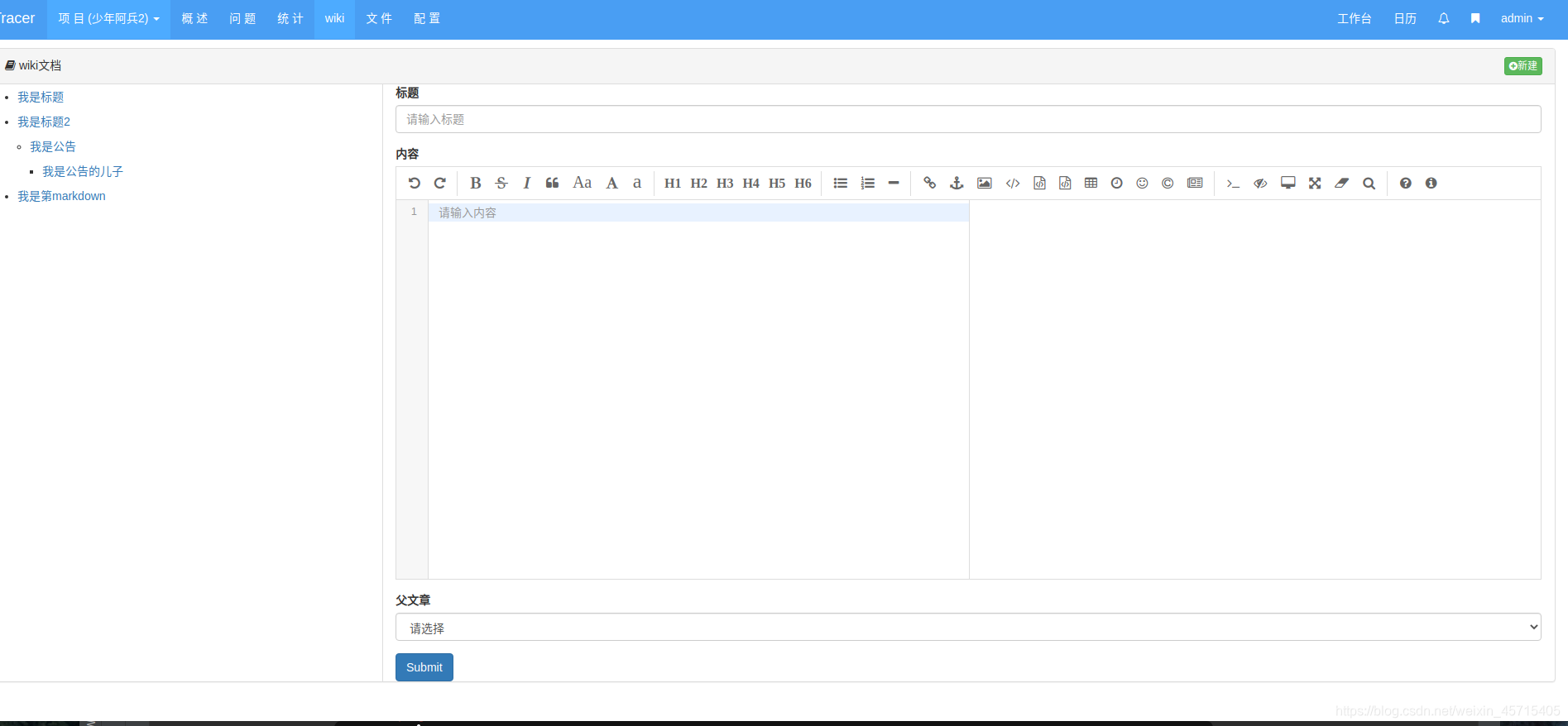1568x726 pixels.
Task: Insert H1 heading
Action: [673, 184]
